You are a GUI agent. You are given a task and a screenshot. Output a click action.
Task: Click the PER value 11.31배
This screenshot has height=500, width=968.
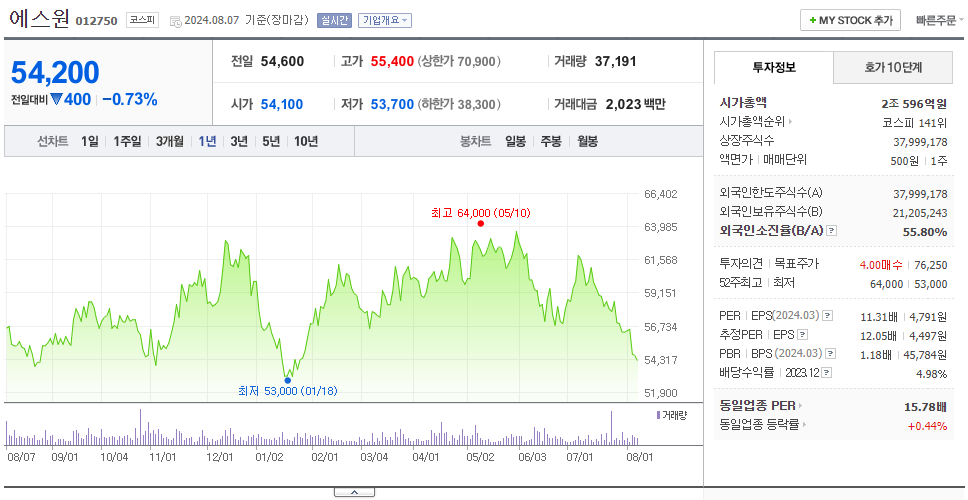coord(878,317)
